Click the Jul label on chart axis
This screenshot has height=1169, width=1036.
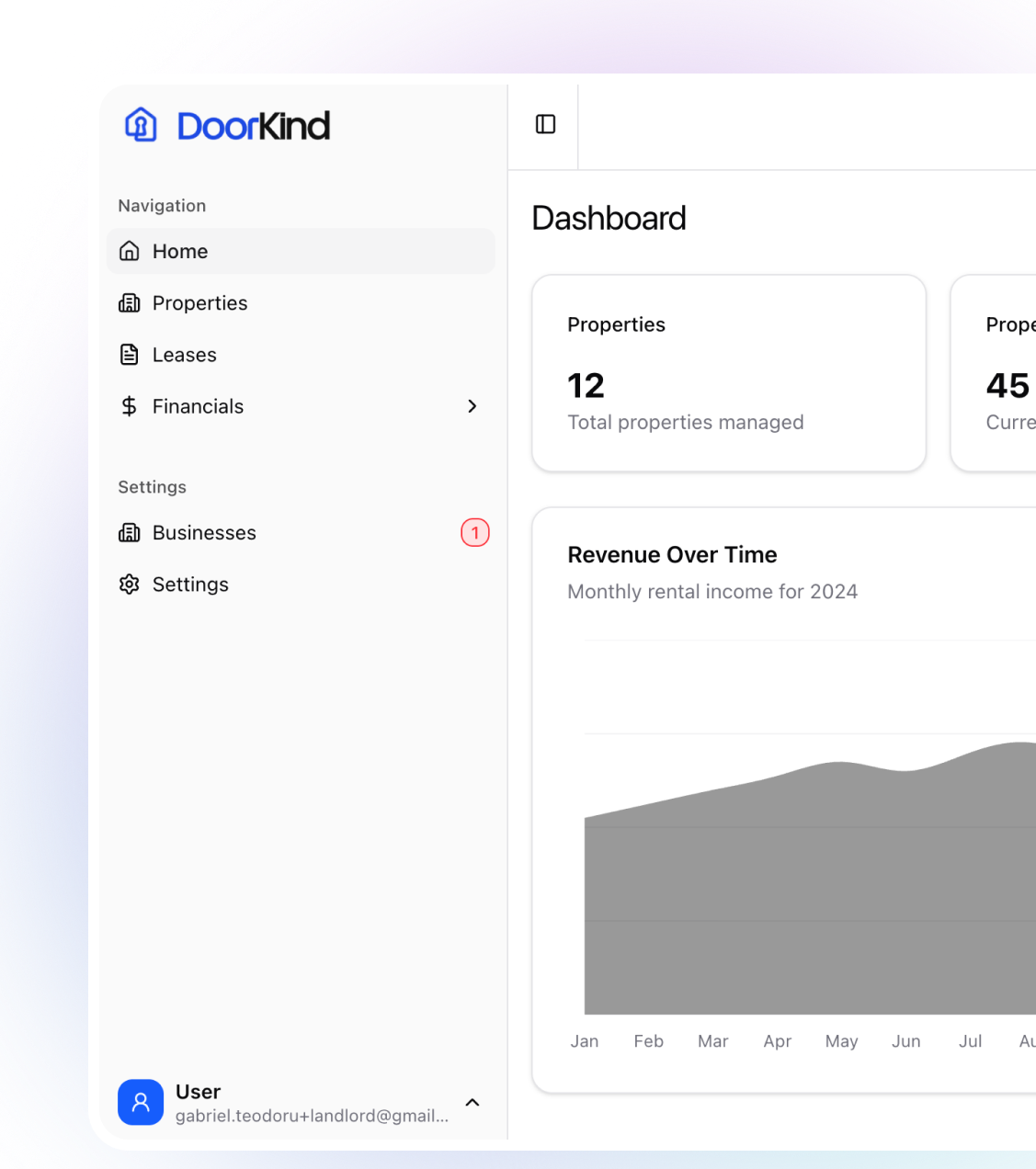click(970, 1040)
